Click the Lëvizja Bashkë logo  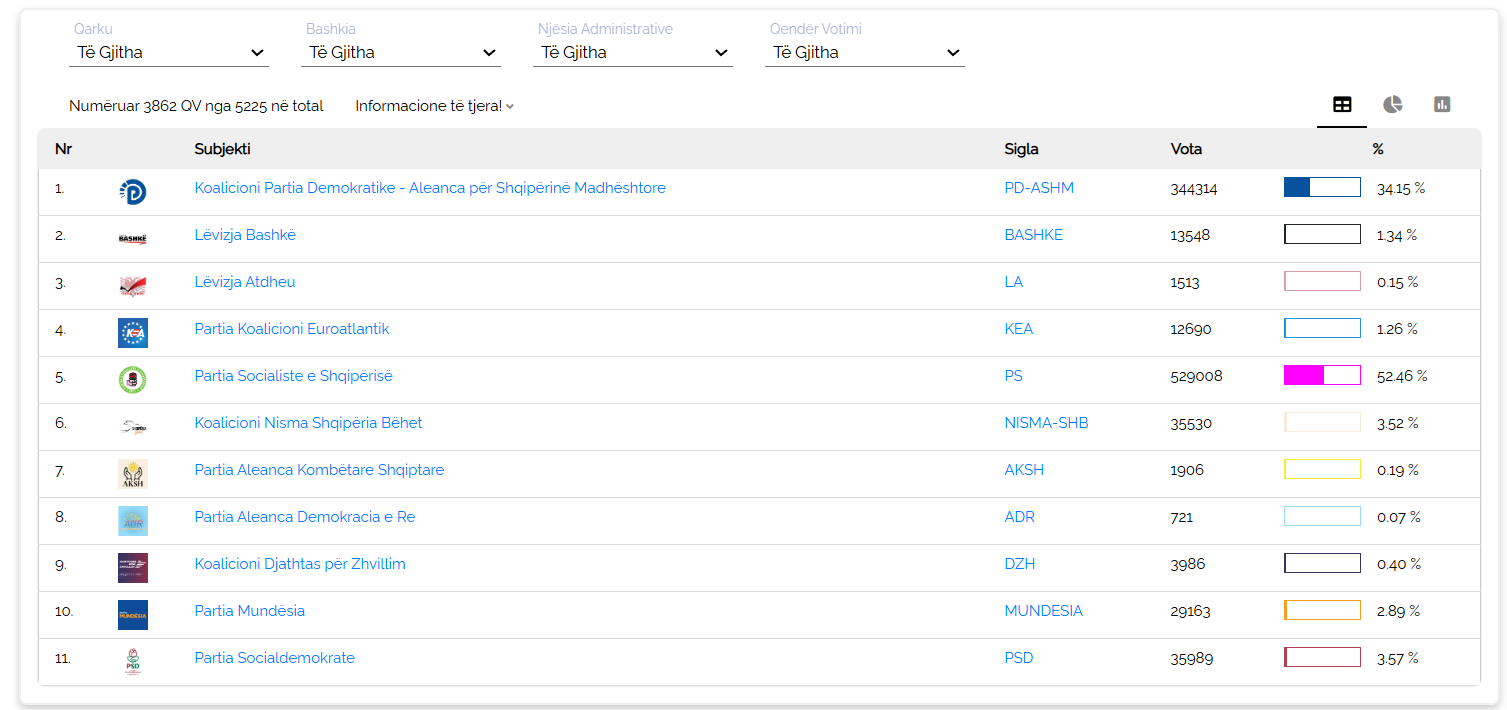point(132,239)
